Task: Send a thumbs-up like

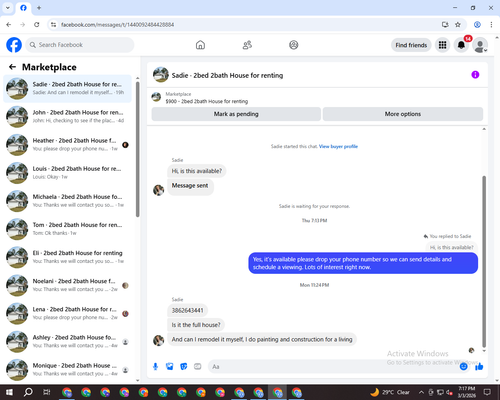Action: click(479, 367)
